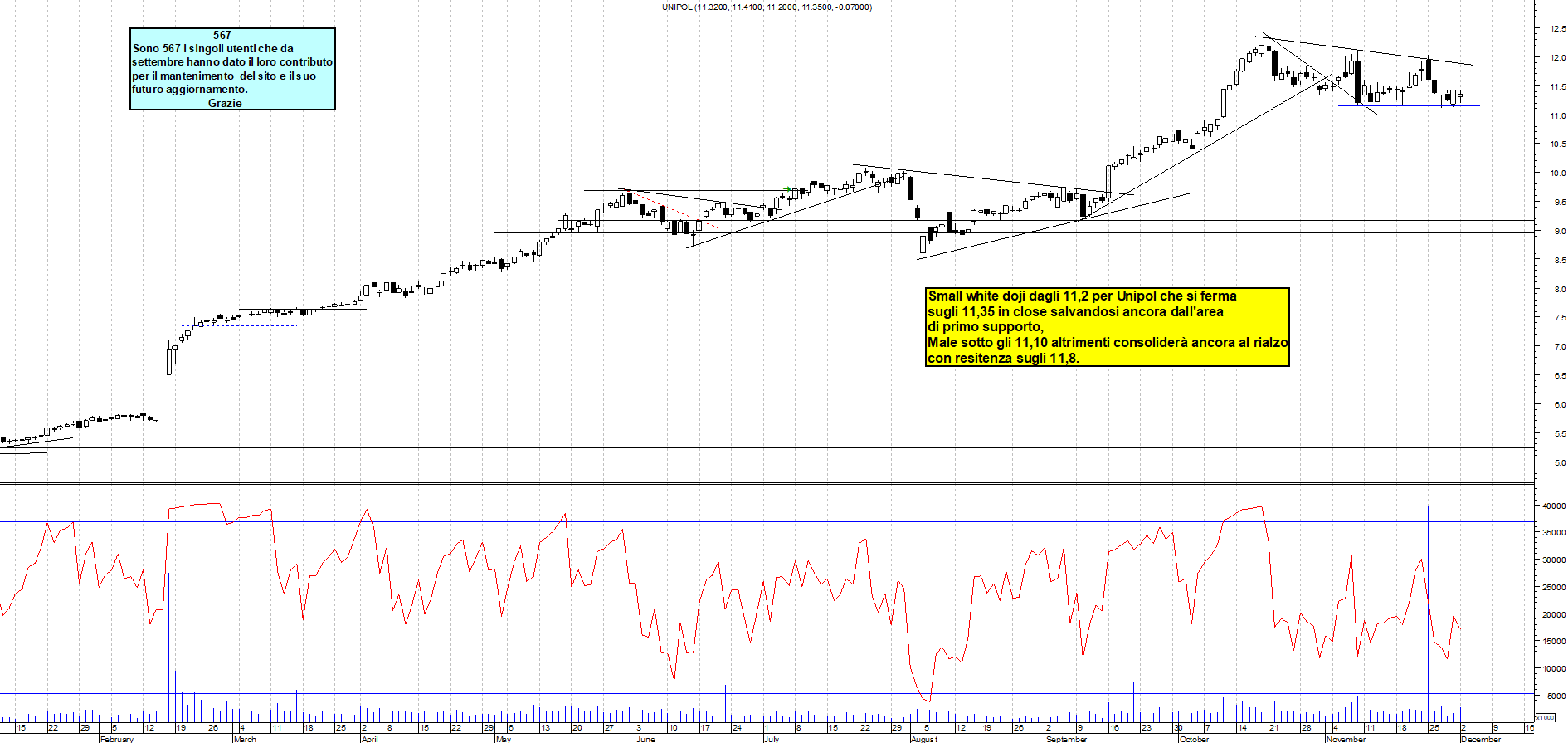Click the 30000 volume axis label
The width and height of the screenshot is (1568, 743).
(1554, 560)
